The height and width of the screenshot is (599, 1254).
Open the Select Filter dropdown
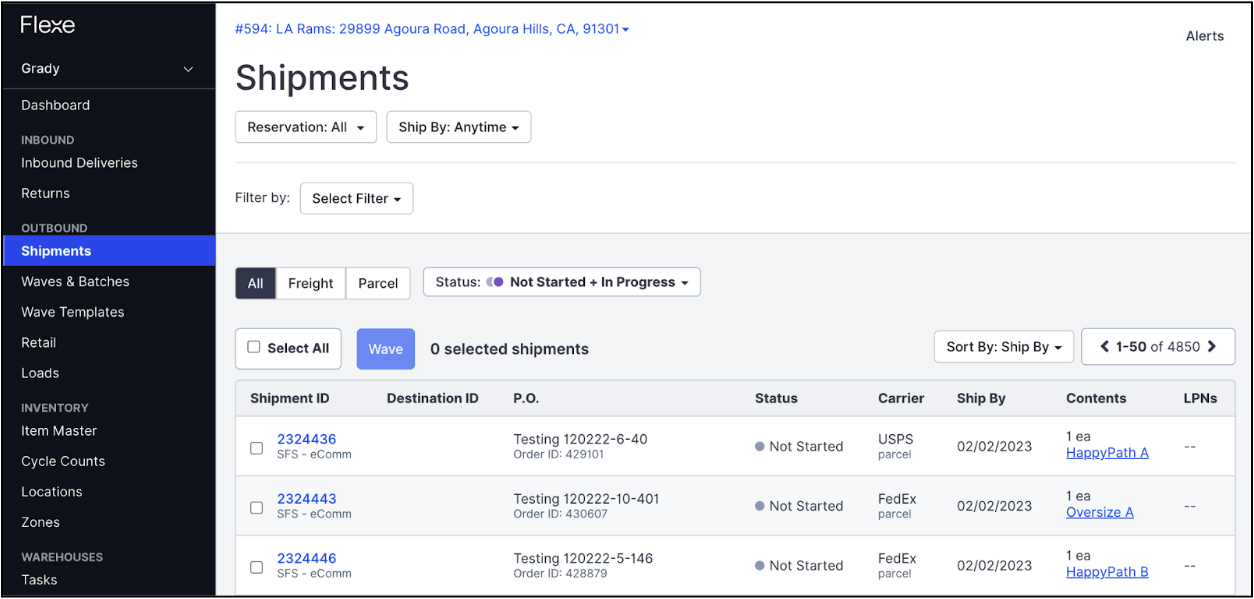(356, 198)
